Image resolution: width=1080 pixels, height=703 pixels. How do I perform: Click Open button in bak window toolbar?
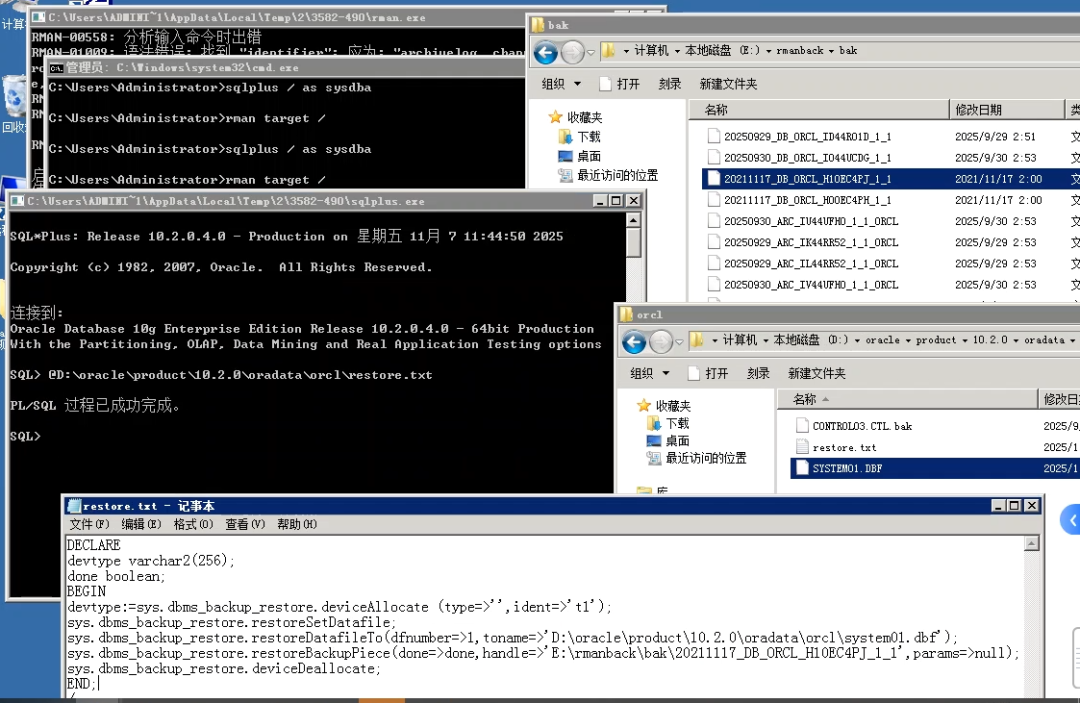(x=620, y=84)
